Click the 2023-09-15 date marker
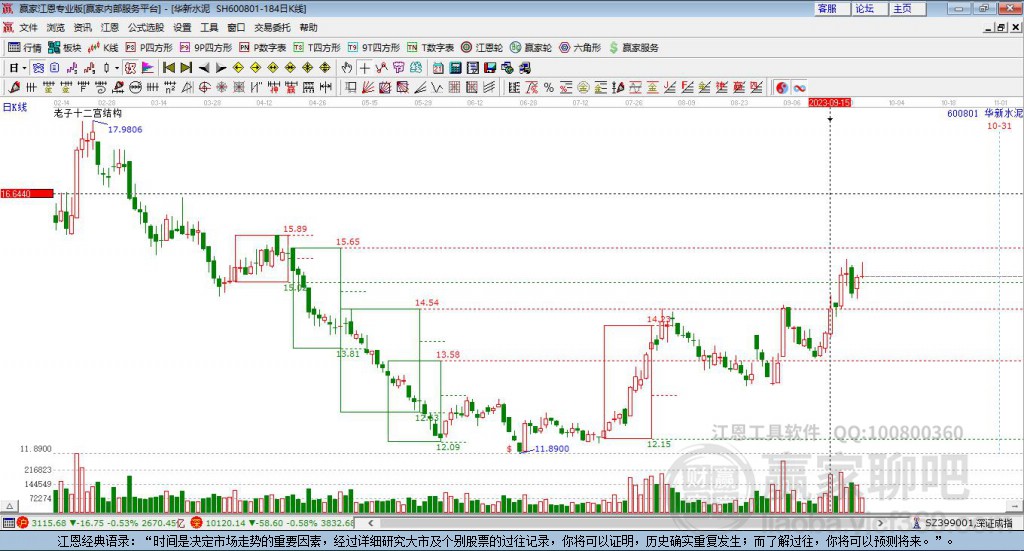Viewport: 1024px width, 551px height. (x=829, y=103)
